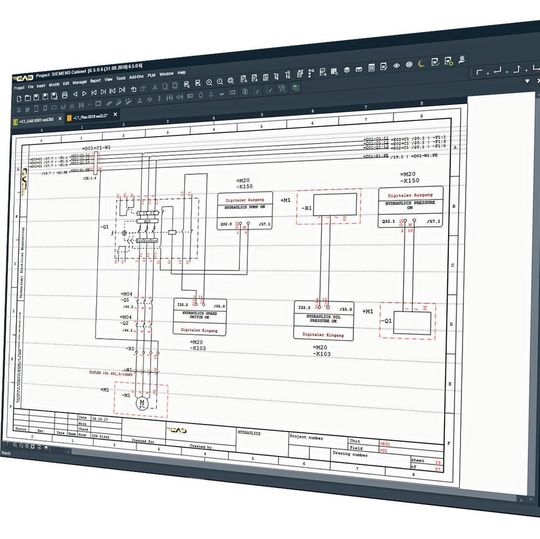The height and width of the screenshot is (539, 540).
Task: Click the -Q1 component rectangle at right
Action: pos(412,323)
